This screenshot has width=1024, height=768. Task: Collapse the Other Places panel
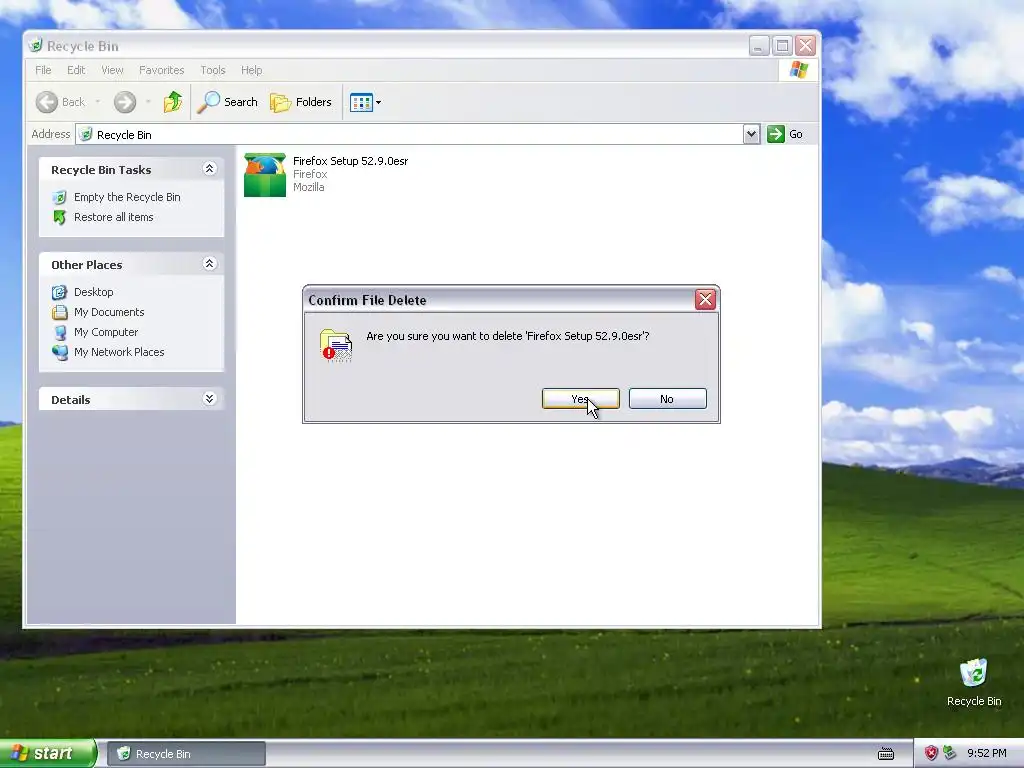209,264
